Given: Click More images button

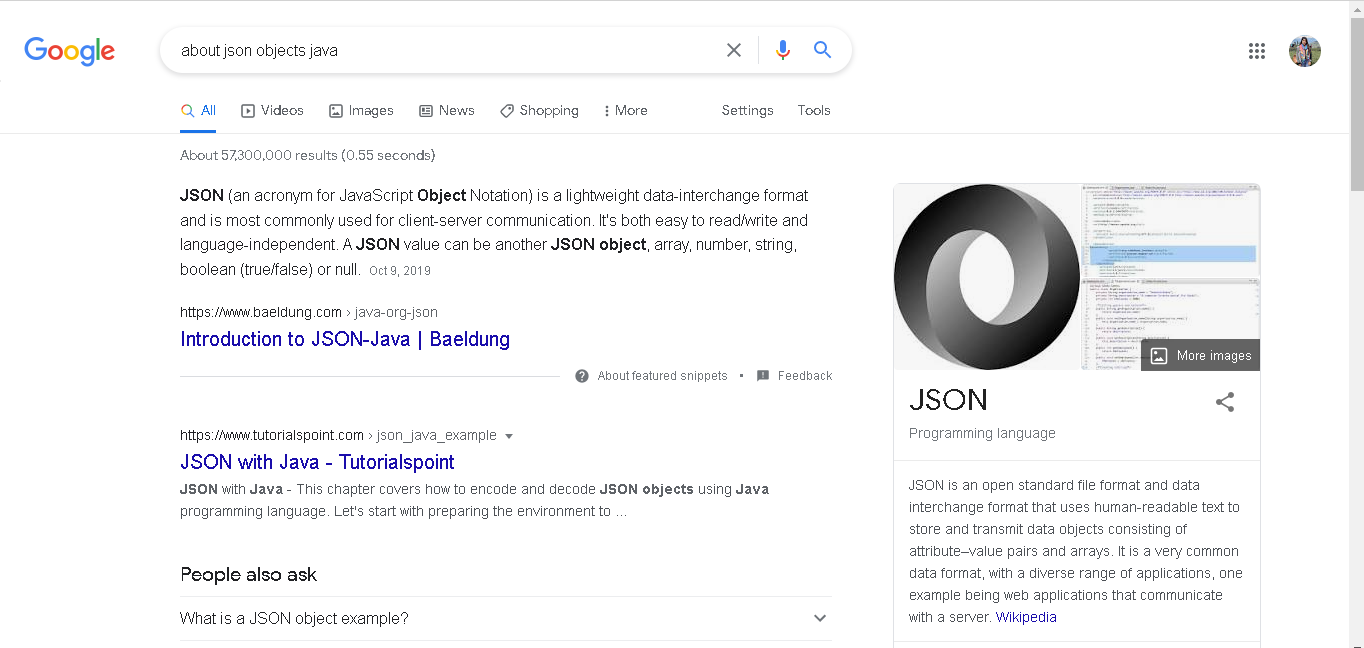Looking at the screenshot, I should tap(1200, 355).
